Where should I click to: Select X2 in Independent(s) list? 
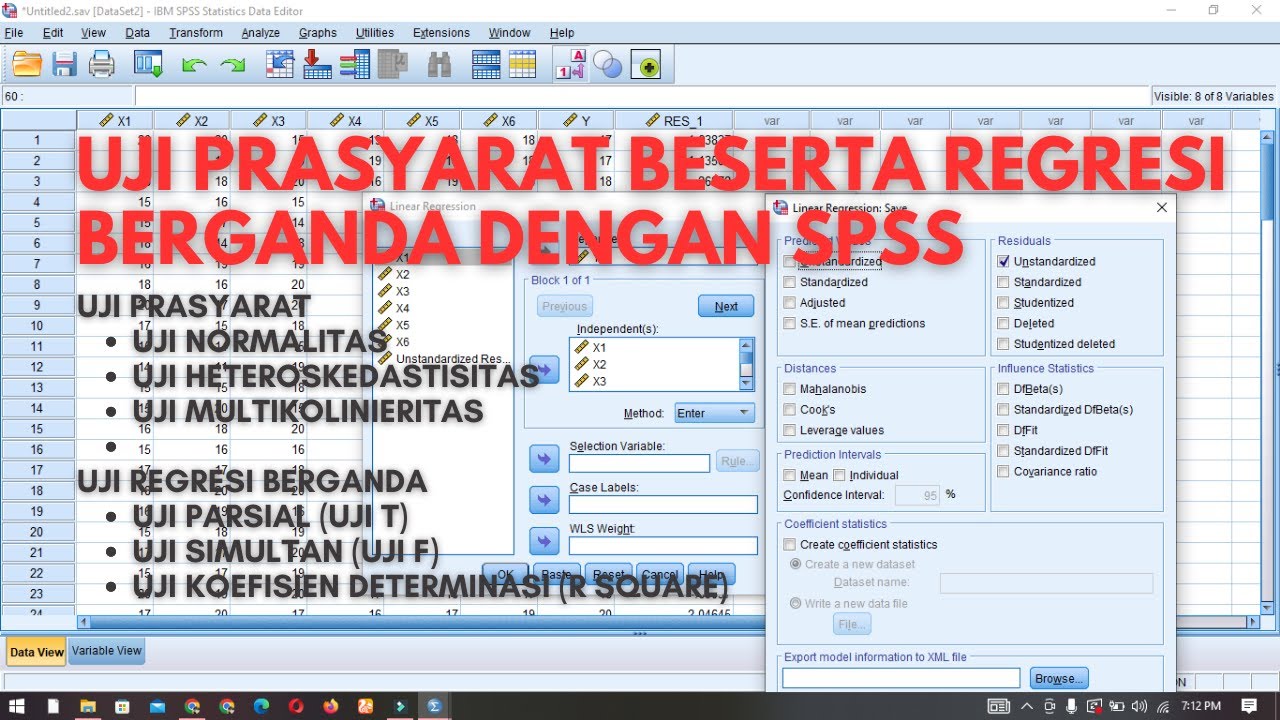[599, 364]
